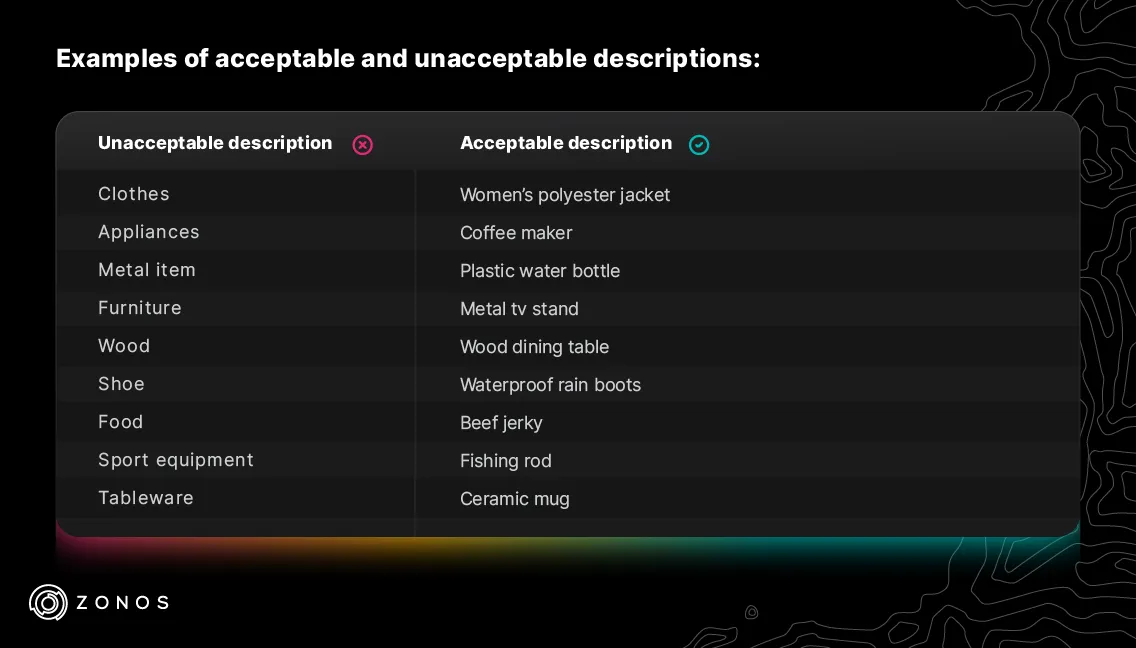
Task: Click the ZONOS brand wordmark
Action: tap(123, 602)
